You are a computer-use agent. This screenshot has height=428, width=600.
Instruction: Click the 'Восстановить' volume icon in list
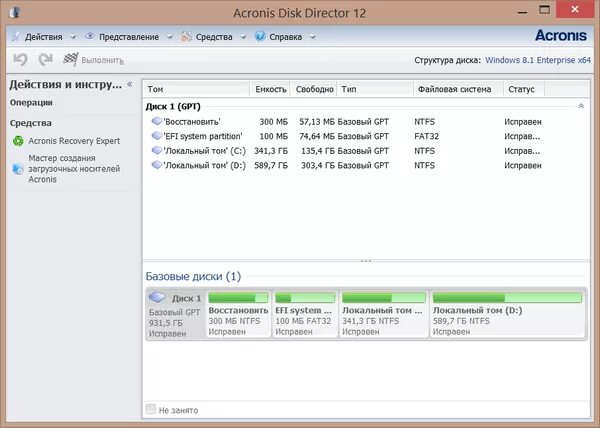(x=156, y=121)
